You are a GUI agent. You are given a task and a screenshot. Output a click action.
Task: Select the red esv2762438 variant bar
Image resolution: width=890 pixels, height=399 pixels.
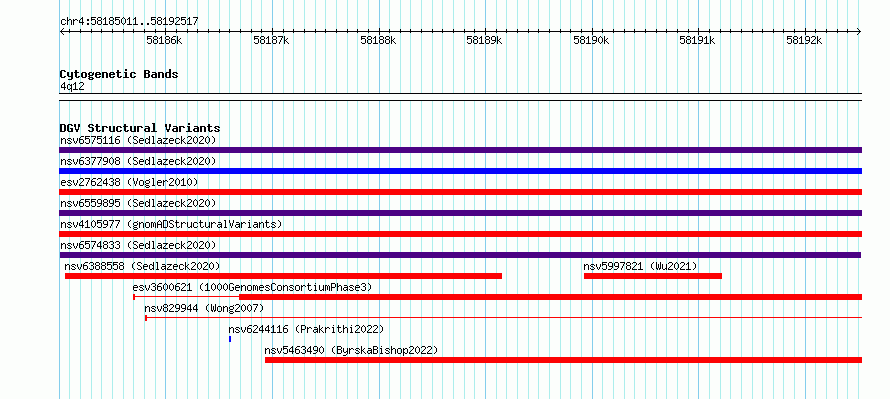pos(460,192)
